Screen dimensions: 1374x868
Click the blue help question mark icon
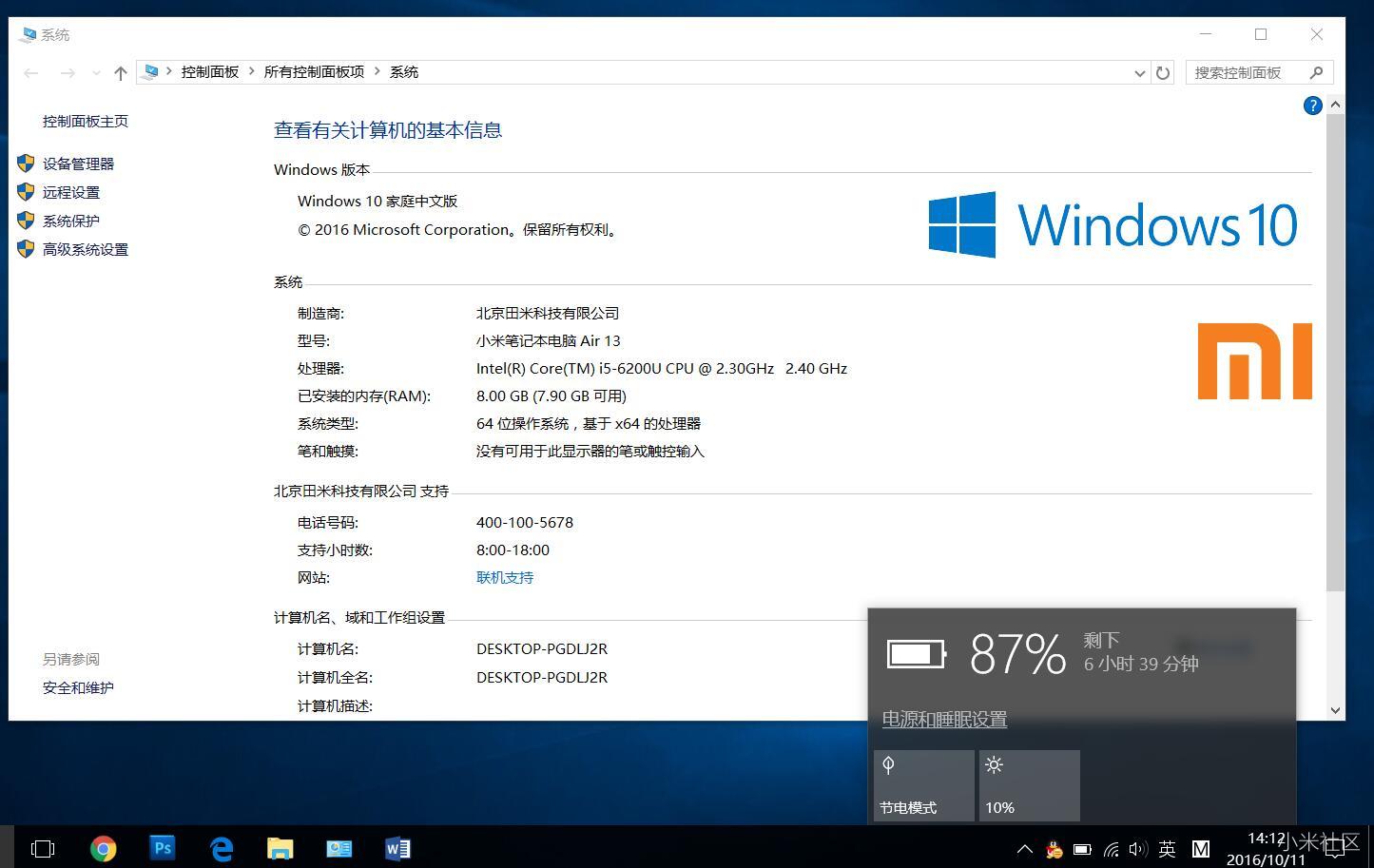pos(1312,106)
